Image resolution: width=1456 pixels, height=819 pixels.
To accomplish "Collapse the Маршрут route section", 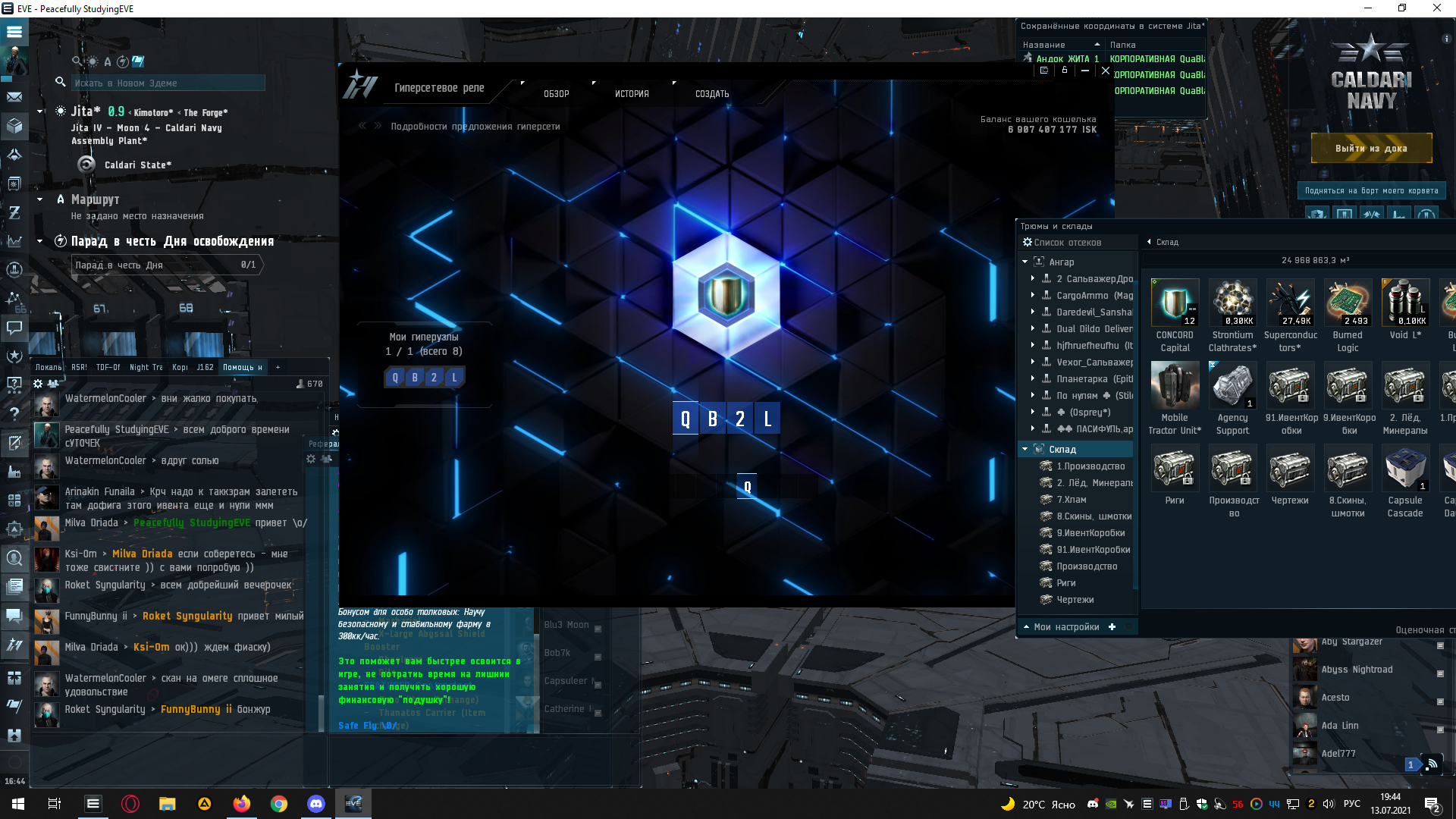I will [x=40, y=199].
